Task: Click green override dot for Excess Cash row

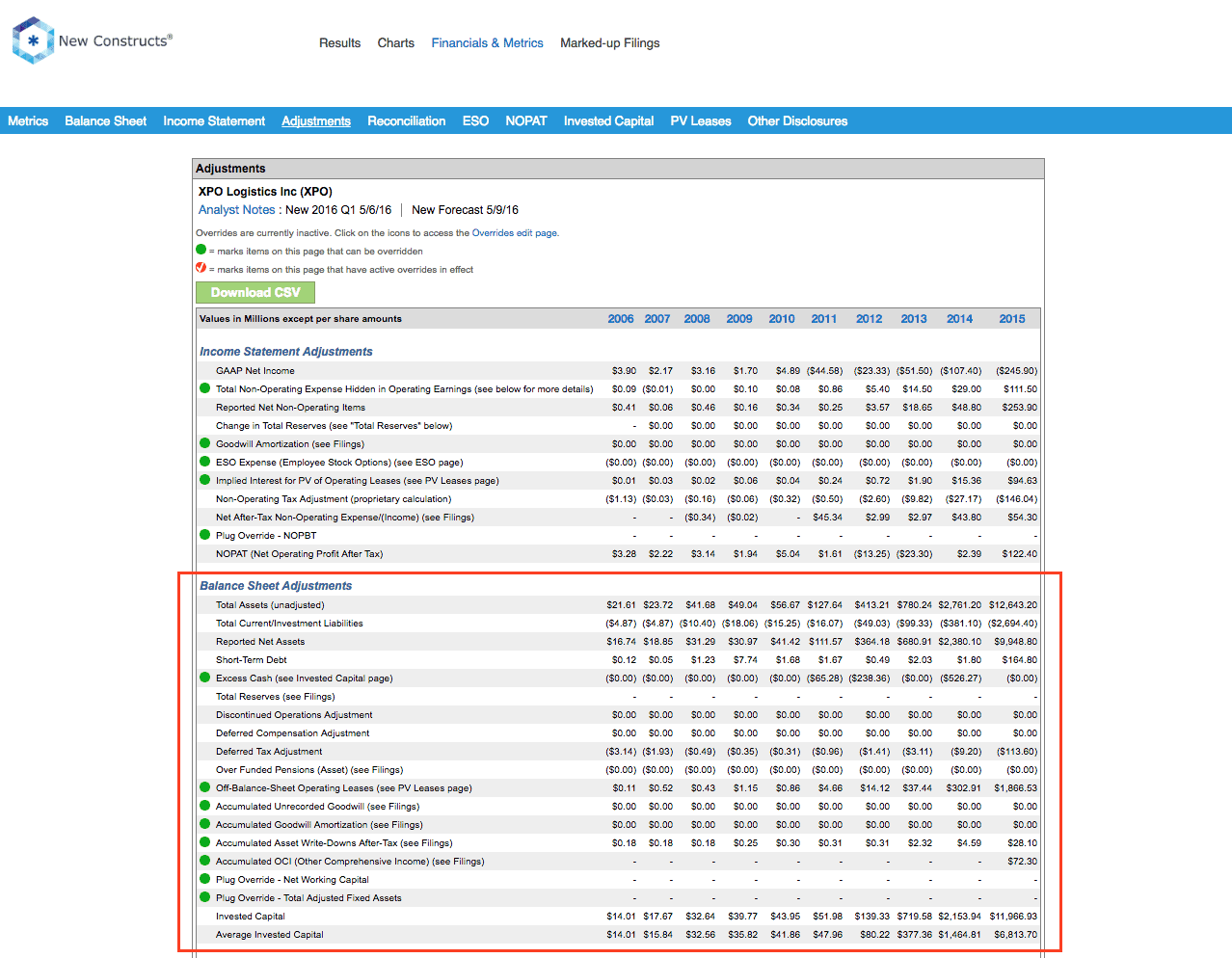Action: tap(204, 678)
